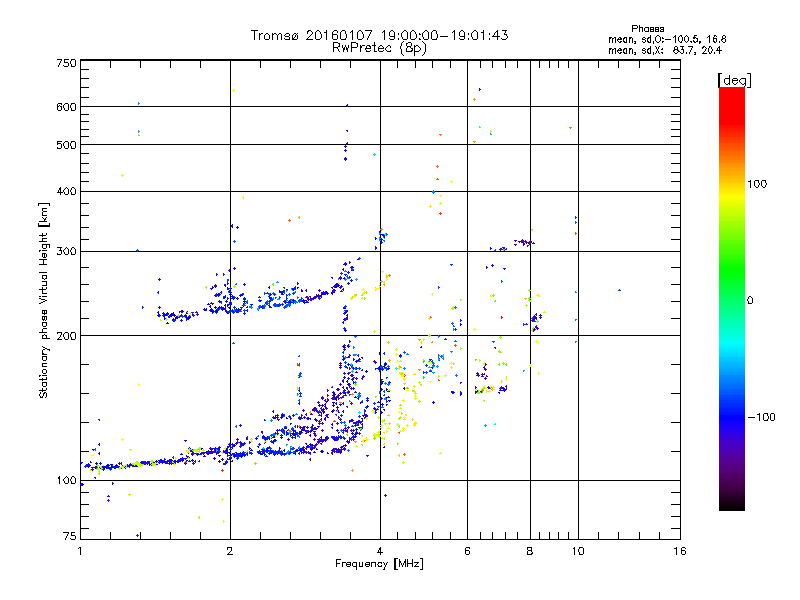800x600 pixels.
Task: Click the 'mean, sd,O:-100.5, 16.8' line
Action: tap(667, 39)
